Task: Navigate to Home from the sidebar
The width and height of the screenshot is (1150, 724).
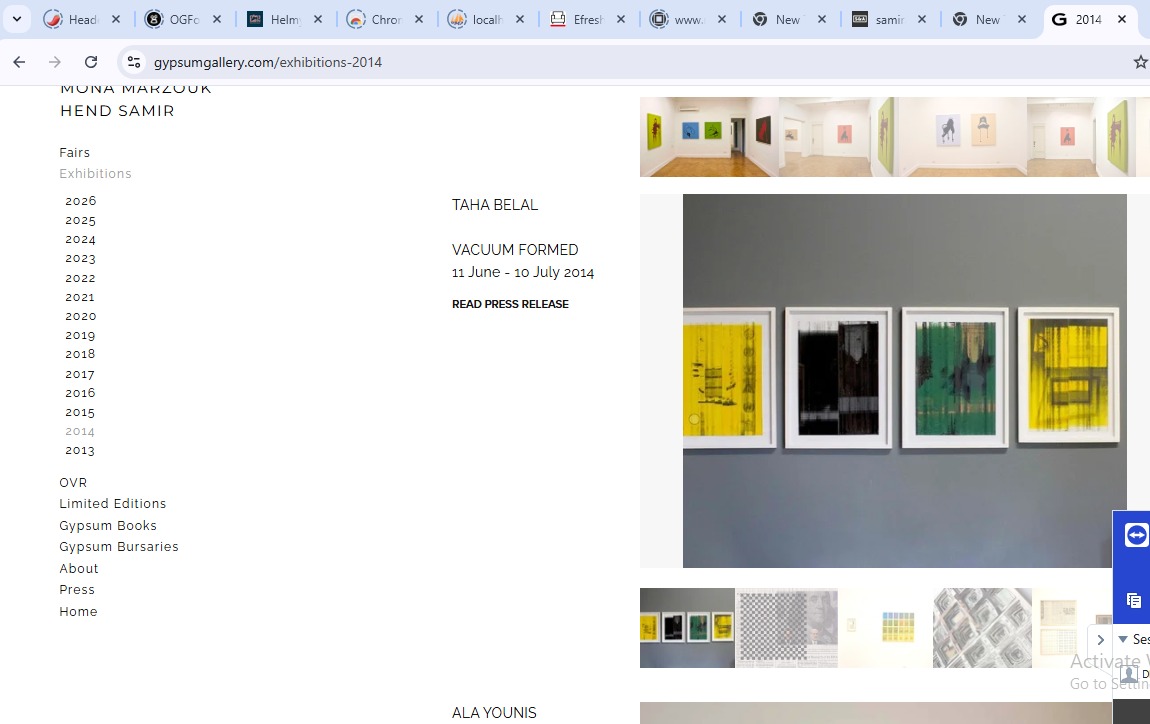Action: 78,611
